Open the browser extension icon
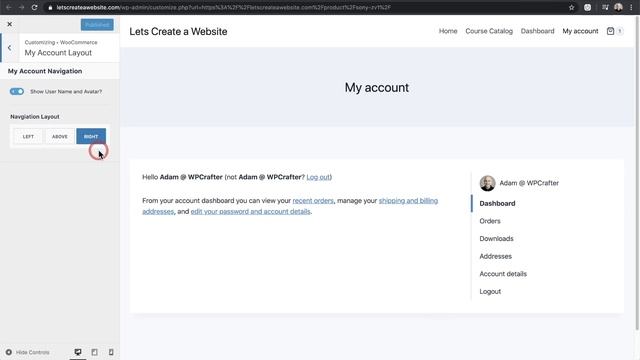 (x=587, y=7)
